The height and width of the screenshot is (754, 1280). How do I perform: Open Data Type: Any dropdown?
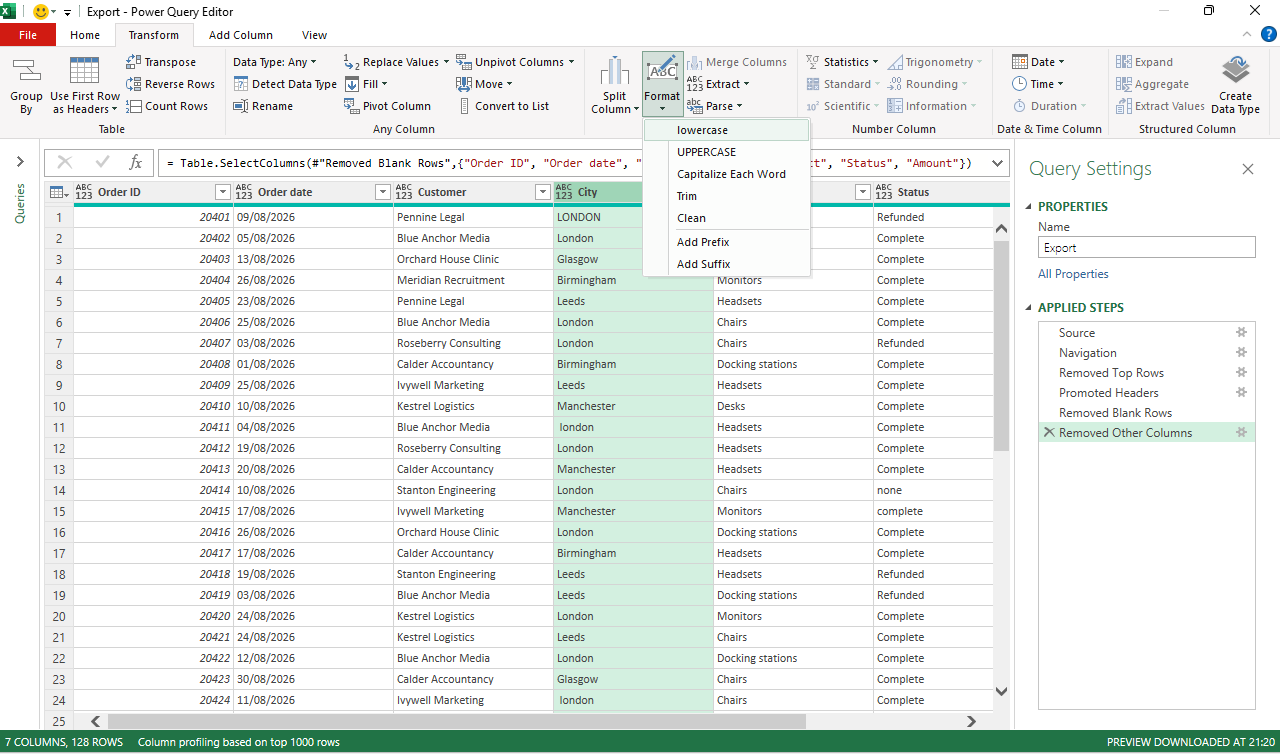(x=276, y=62)
